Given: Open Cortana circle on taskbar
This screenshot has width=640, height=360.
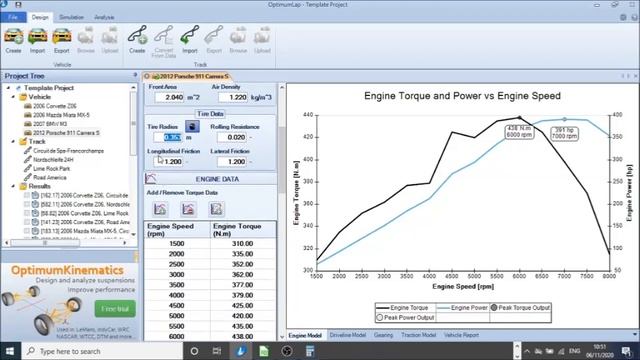Looking at the screenshot, I should click(x=194, y=351).
